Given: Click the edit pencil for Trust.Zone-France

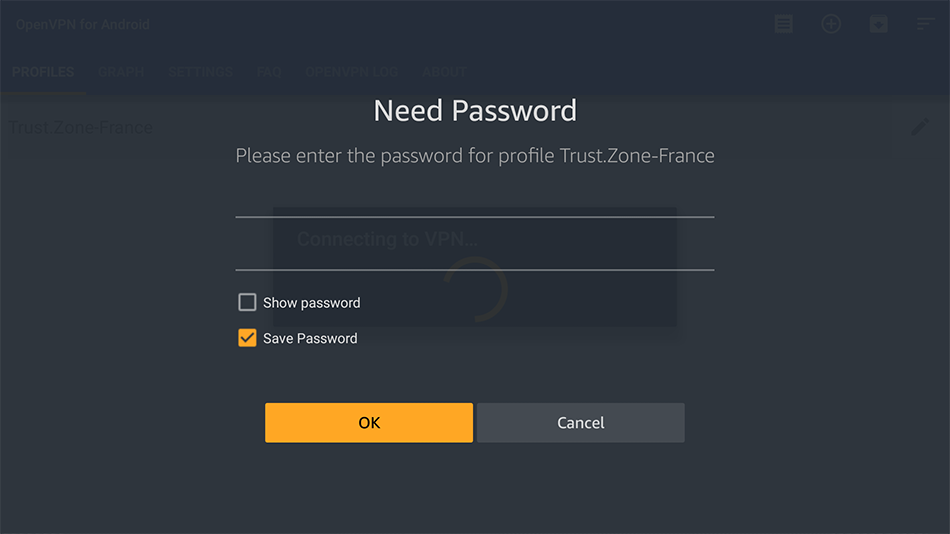Looking at the screenshot, I should [920, 128].
